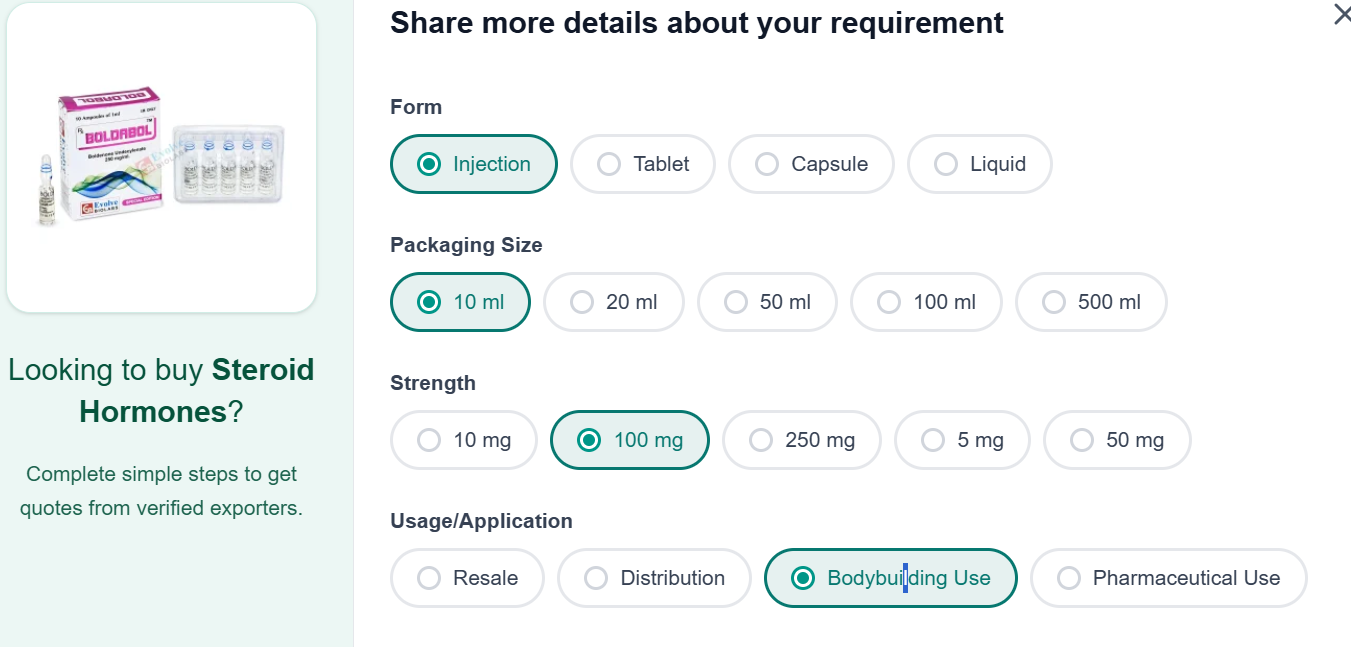Select 20 ml packaging size
Screen dimensions: 1351x647
(x=614, y=302)
